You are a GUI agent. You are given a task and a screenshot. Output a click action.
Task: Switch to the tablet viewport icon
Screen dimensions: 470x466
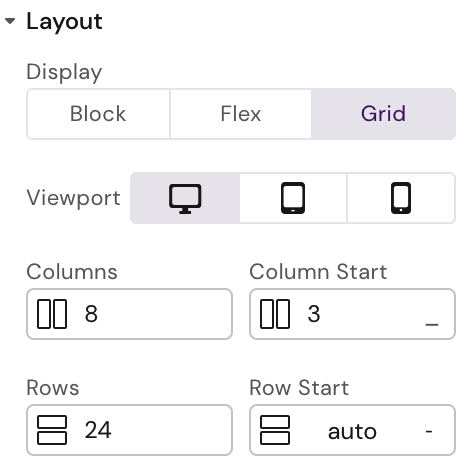click(293, 198)
